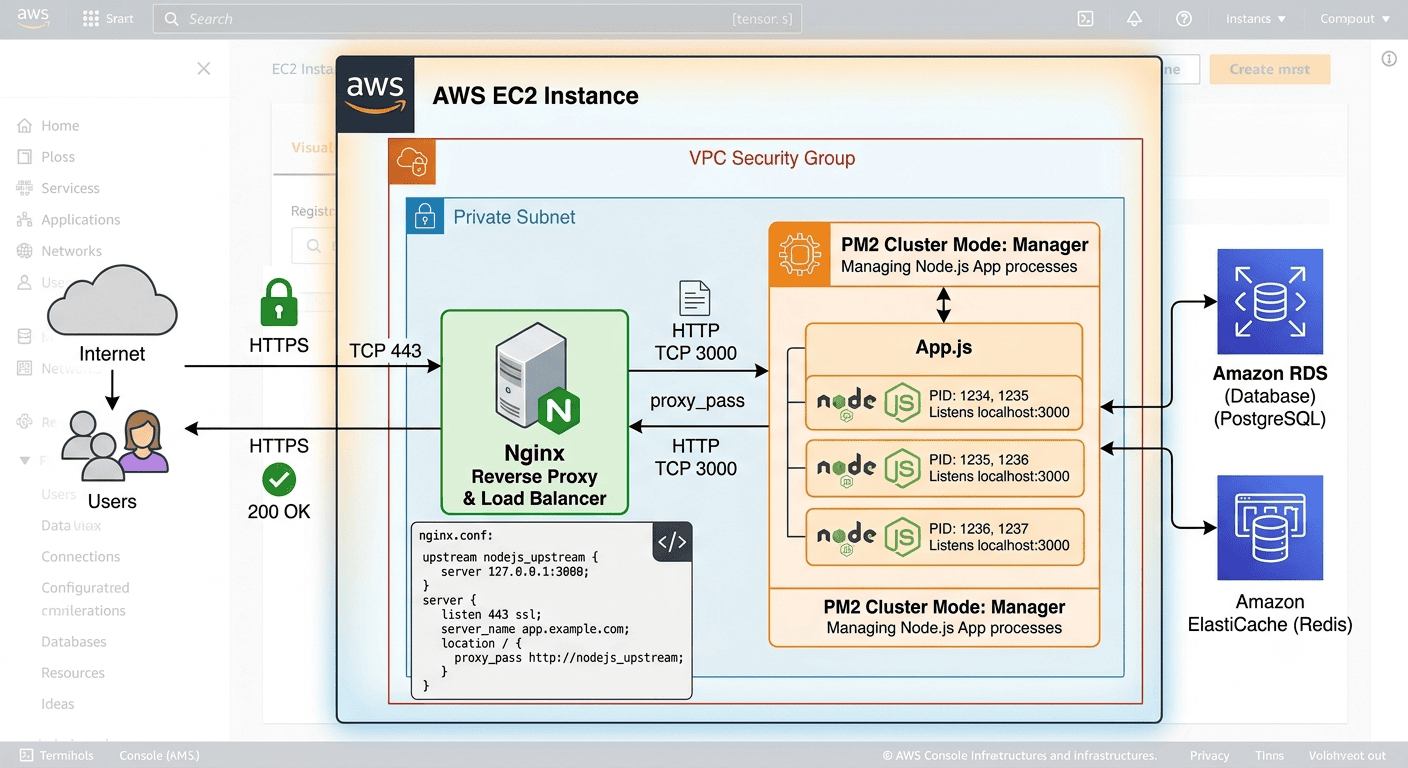This screenshot has height=768, width=1408.
Task: Open the Privacy link in footer
Action: point(1209,756)
